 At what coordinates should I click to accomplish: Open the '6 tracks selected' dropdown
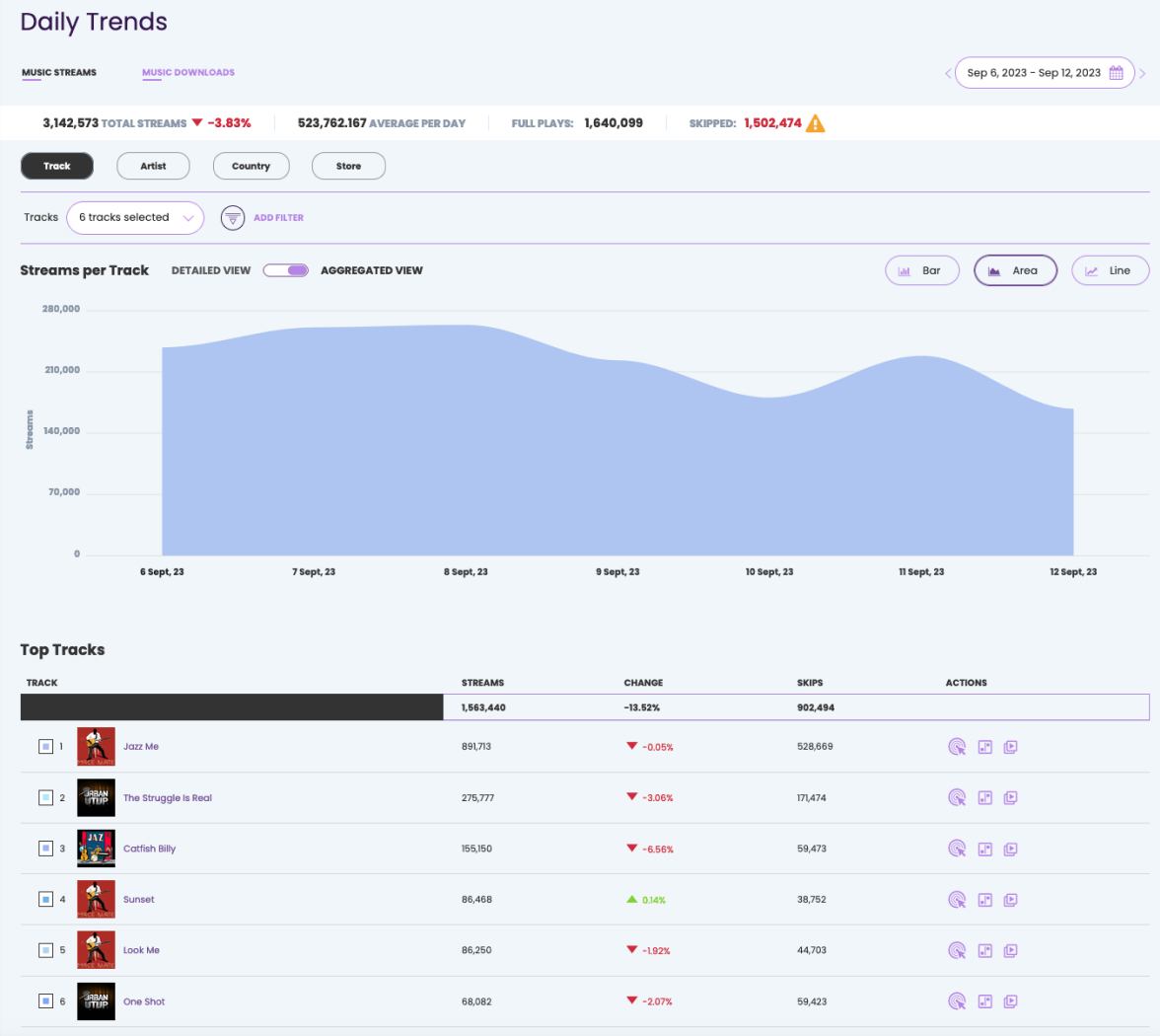pyautogui.click(x=135, y=217)
